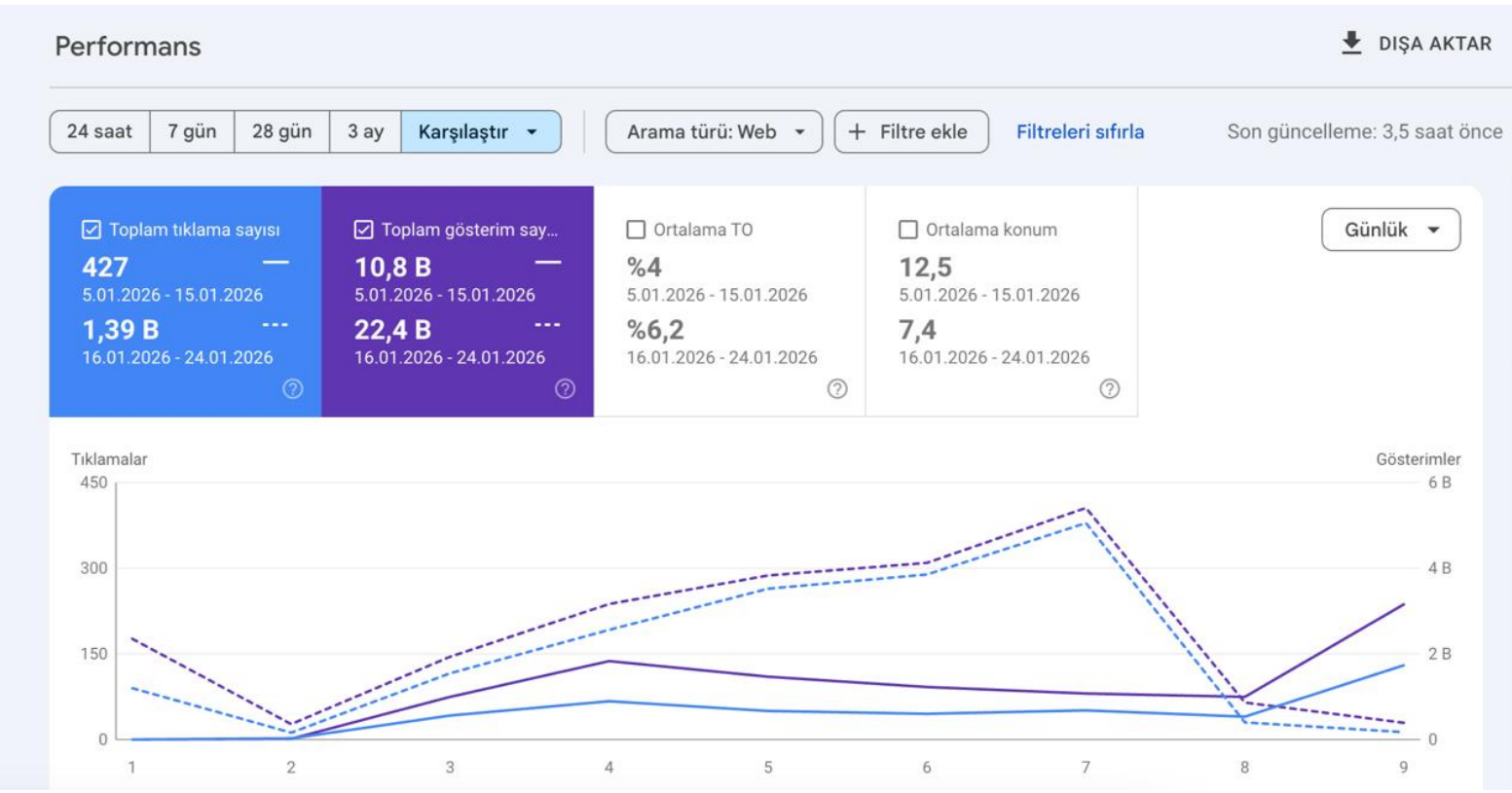The width and height of the screenshot is (1512, 793).
Task: Click the plus icon in Filtre ekle
Action: 857,132
